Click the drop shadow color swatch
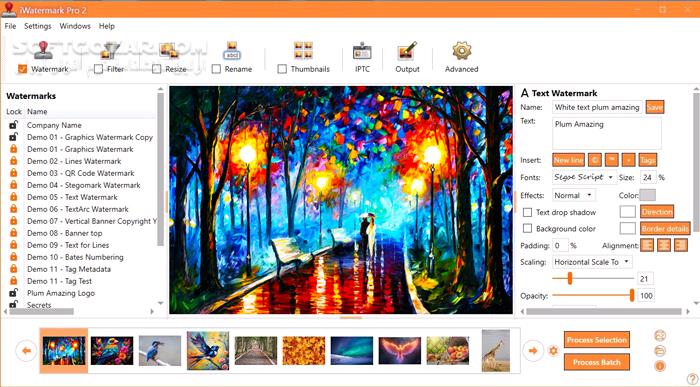 (628, 212)
